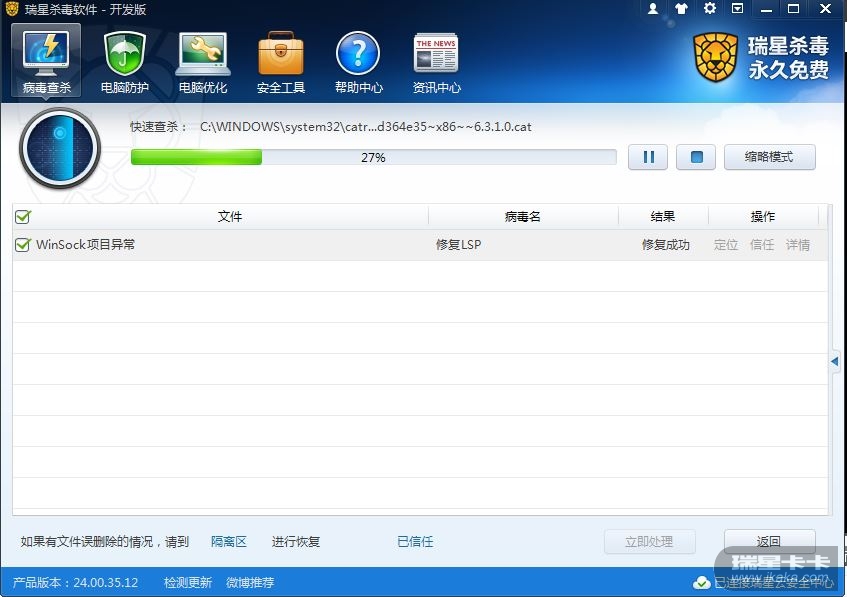847x597 pixels.
Task: Open 详情 for the WinSock item
Action: (798, 245)
